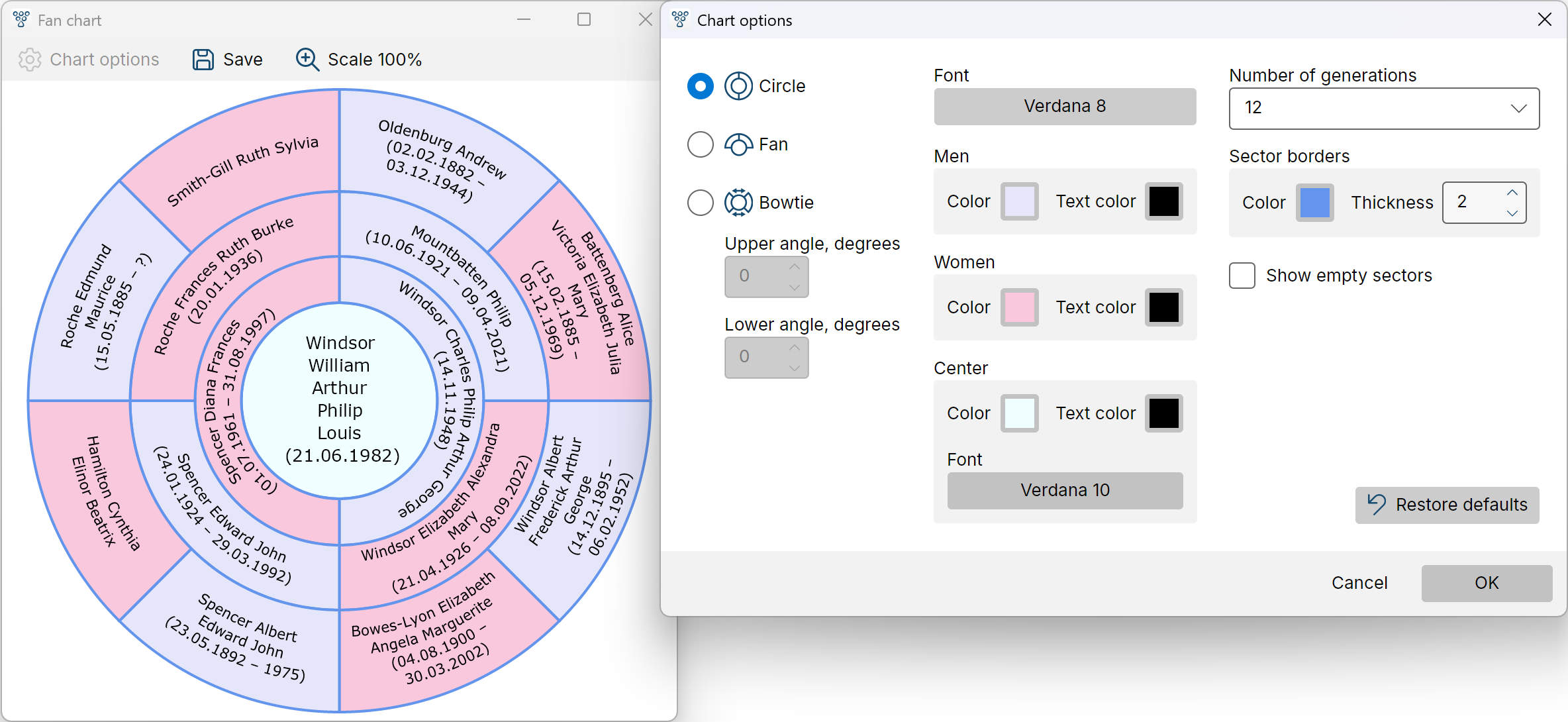Select the Circle radio button

coord(701,86)
